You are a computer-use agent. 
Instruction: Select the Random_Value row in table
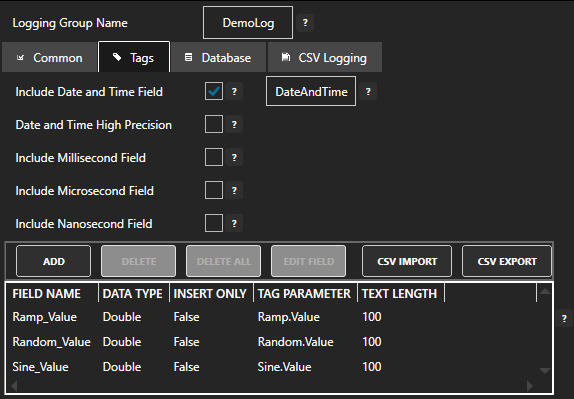(271, 342)
